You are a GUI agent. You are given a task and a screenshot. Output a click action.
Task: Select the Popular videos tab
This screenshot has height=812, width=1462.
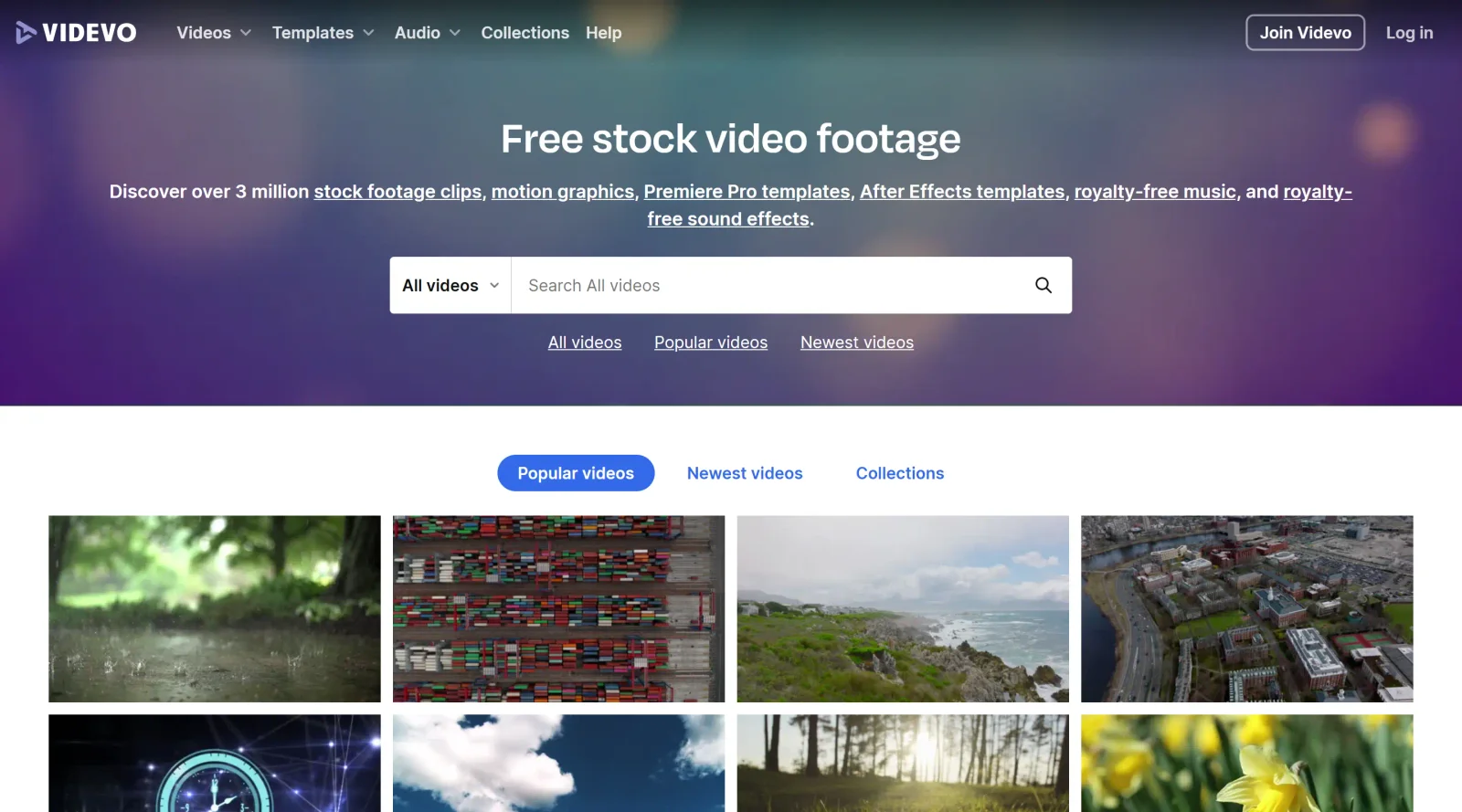coord(576,473)
